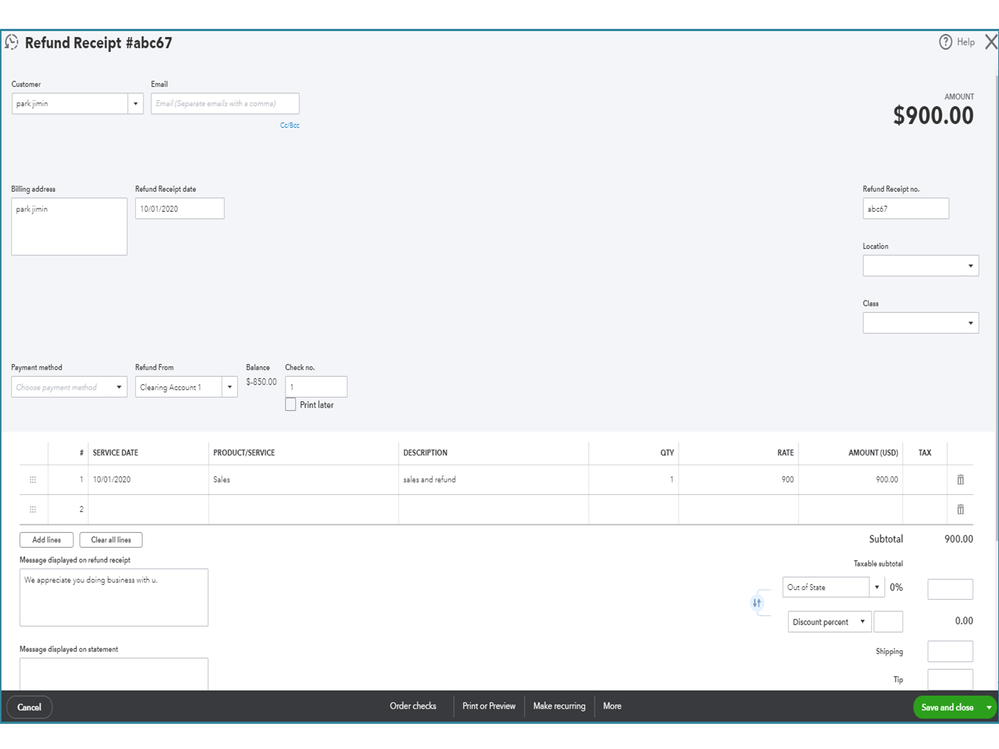The height and width of the screenshot is (749, 999).
Task: Click the Refund Receipt date field
Action: coord(179,209)
